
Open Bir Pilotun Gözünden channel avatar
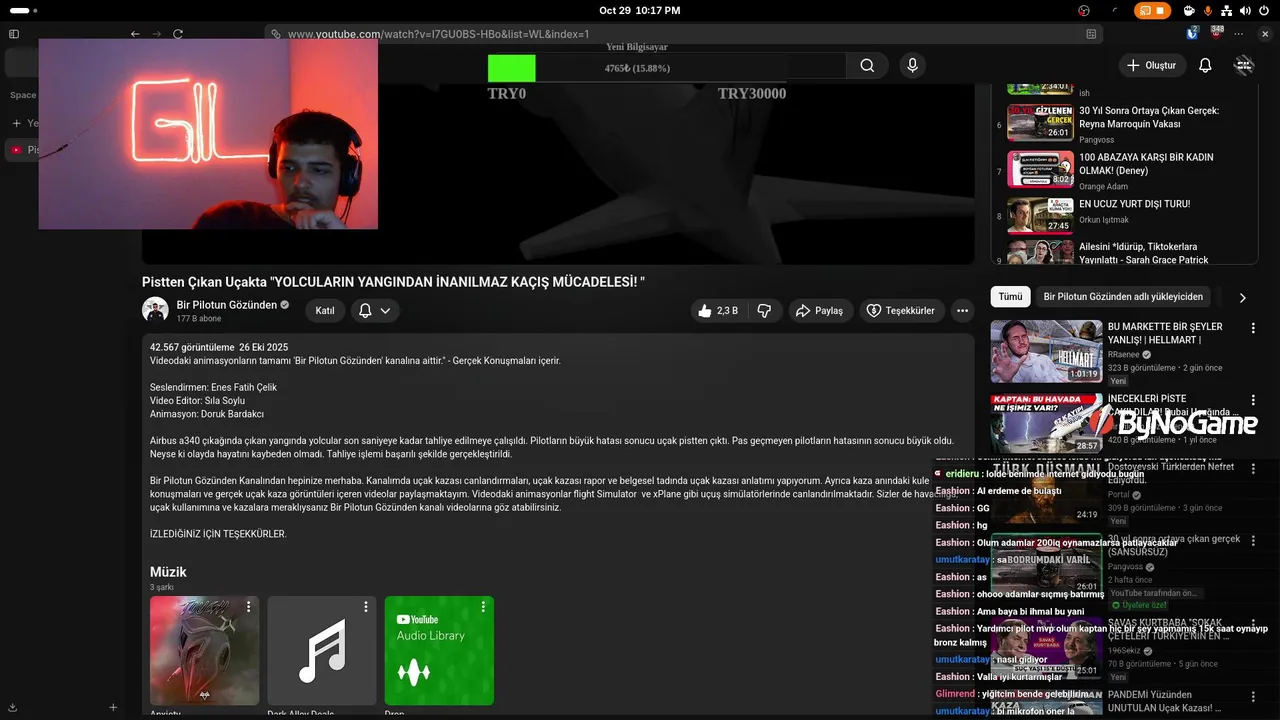[x=155, y=310]
